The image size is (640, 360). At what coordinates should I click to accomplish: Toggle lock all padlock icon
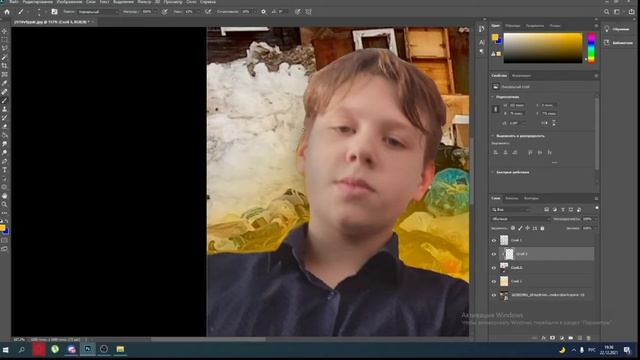(x=542, y=228)
